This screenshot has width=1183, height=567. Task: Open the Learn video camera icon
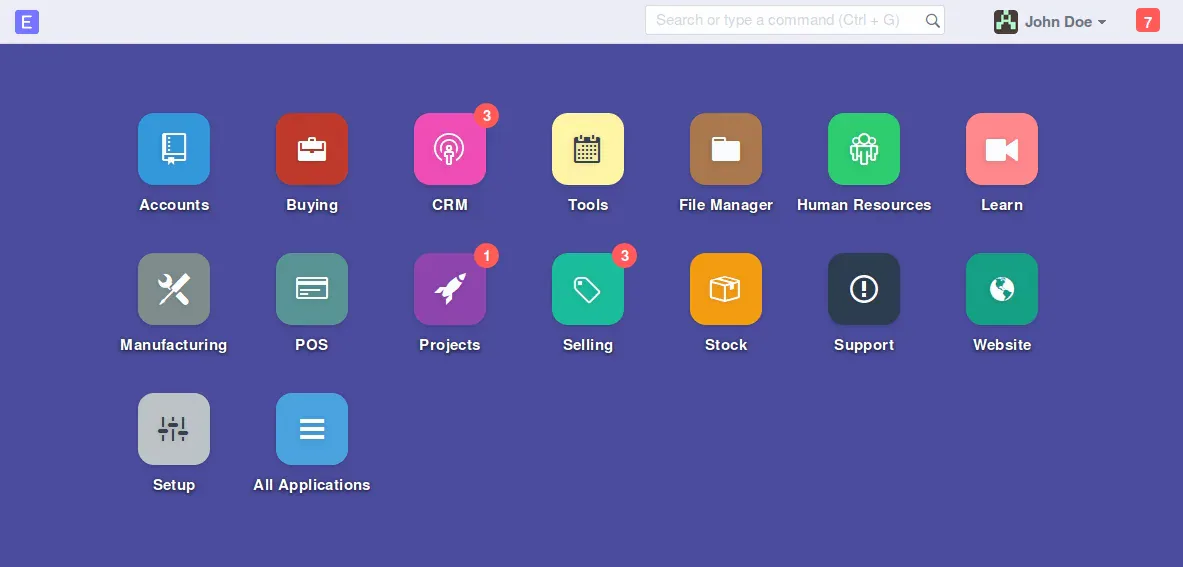tap(1002, 149)
